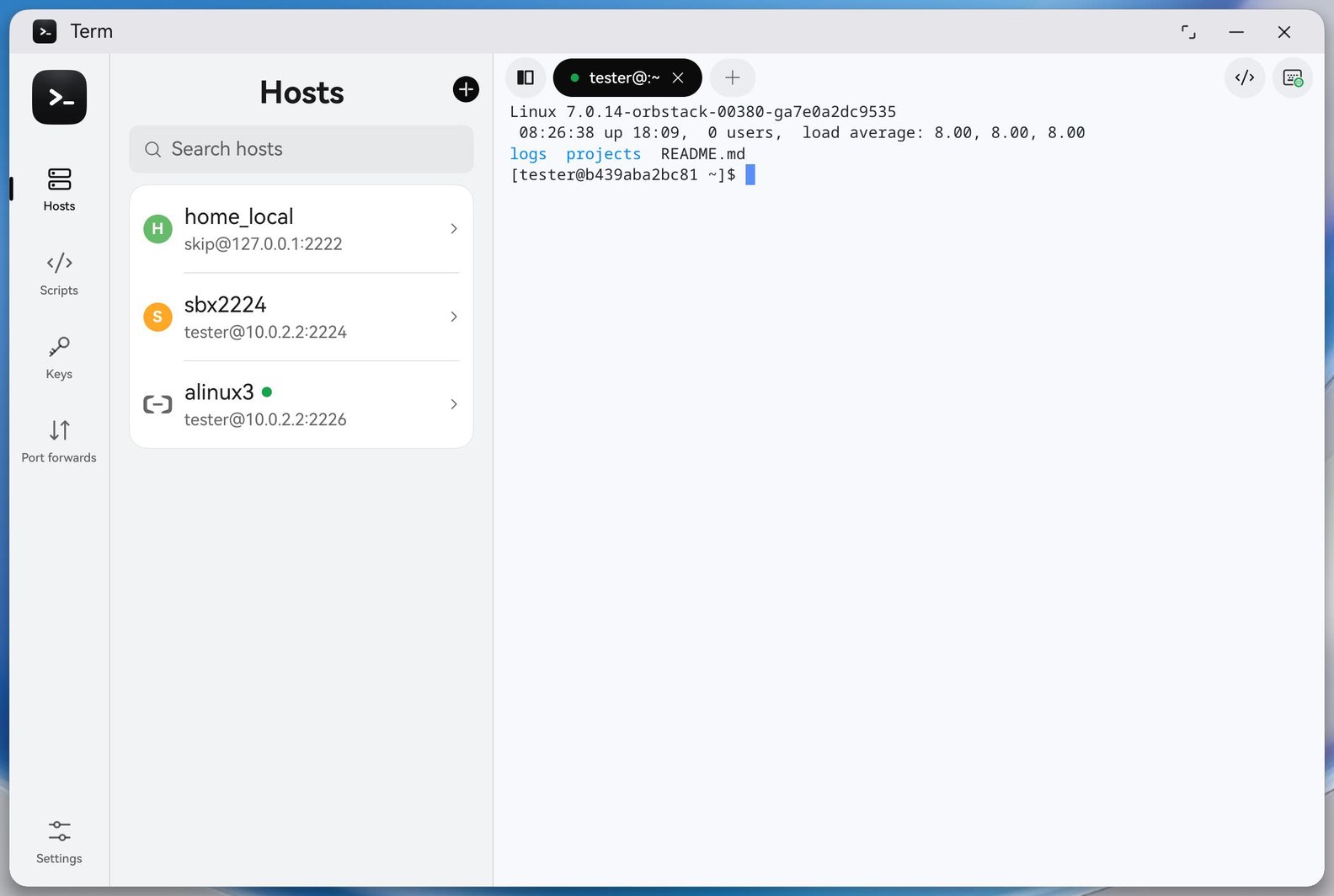Click the terminal prompt cursor

pyautogui.click(x=750, y=174)
